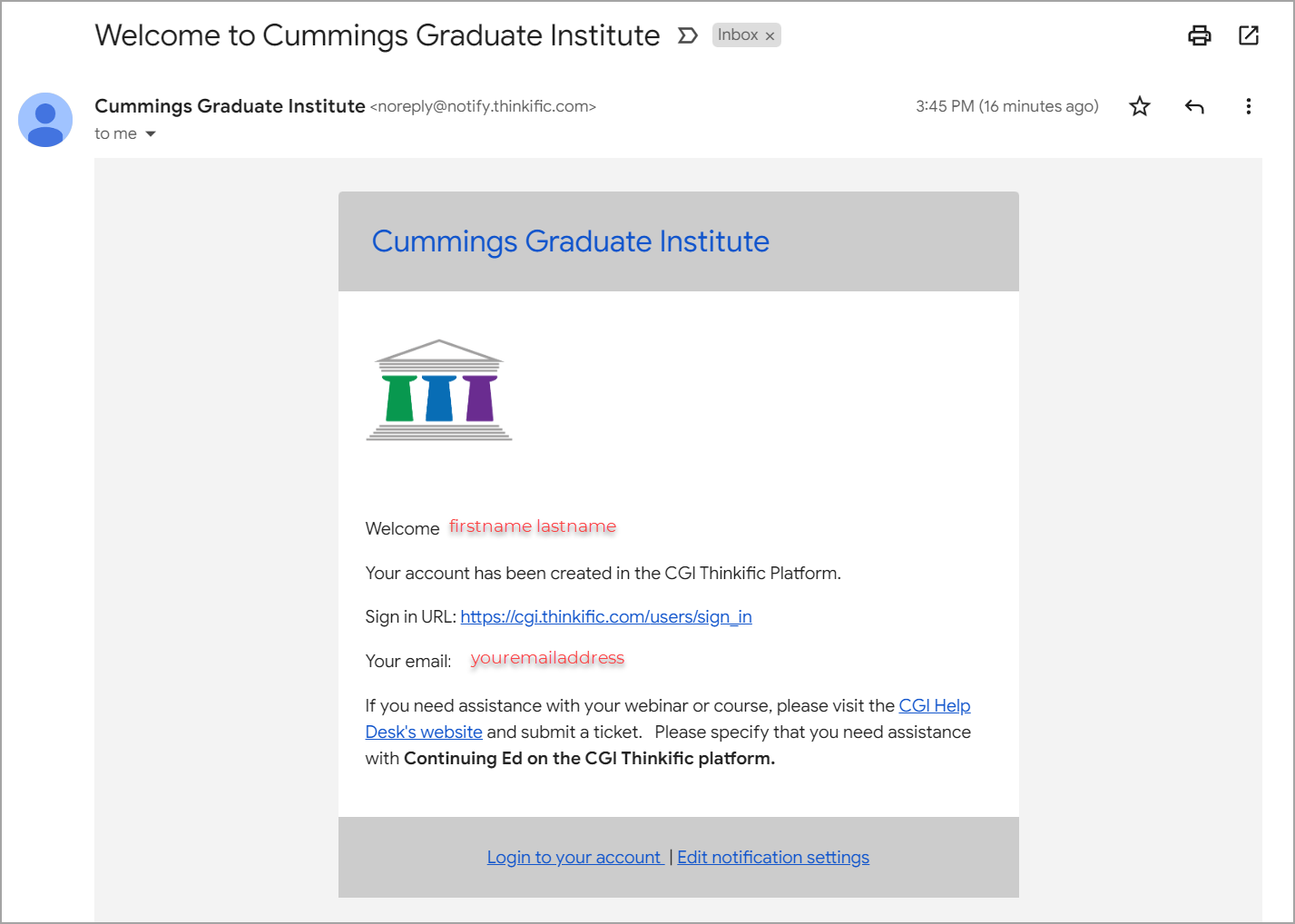Open 'Edit notification settings'
1295x924 pixels.
(x=772, y=857)
